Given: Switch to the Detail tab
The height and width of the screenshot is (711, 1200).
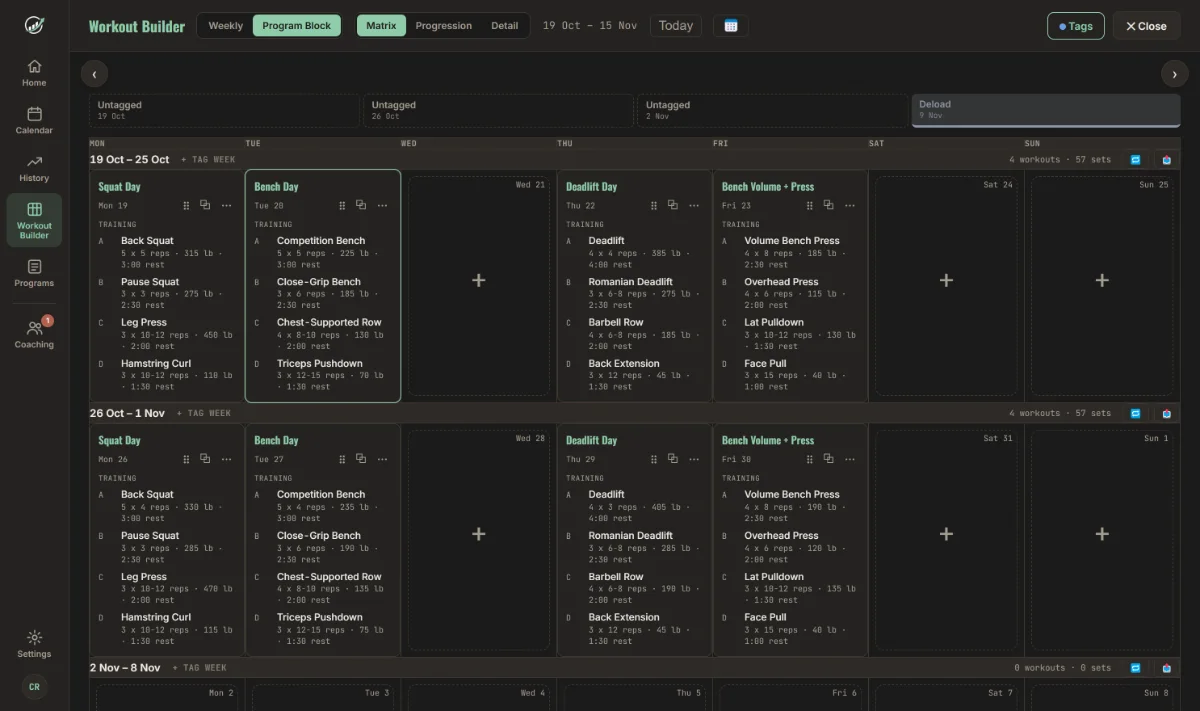Looking at the screenshot, I should (x=505, y=26).
